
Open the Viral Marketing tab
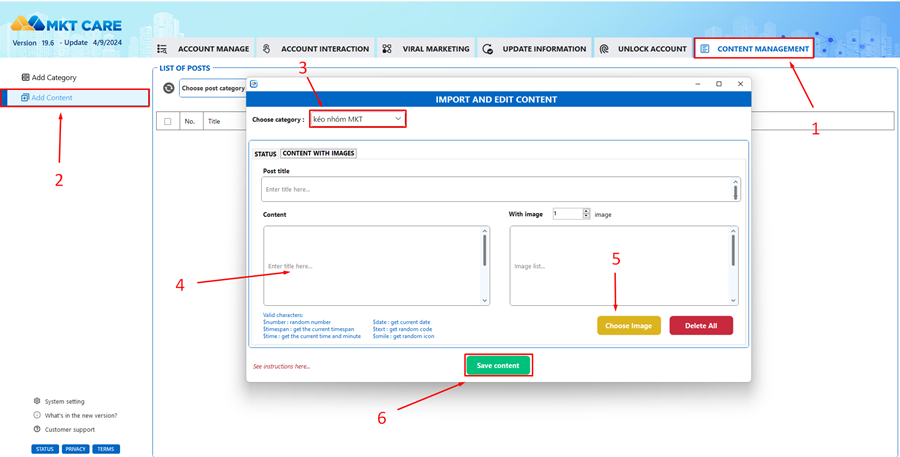[x=426, y=49]
